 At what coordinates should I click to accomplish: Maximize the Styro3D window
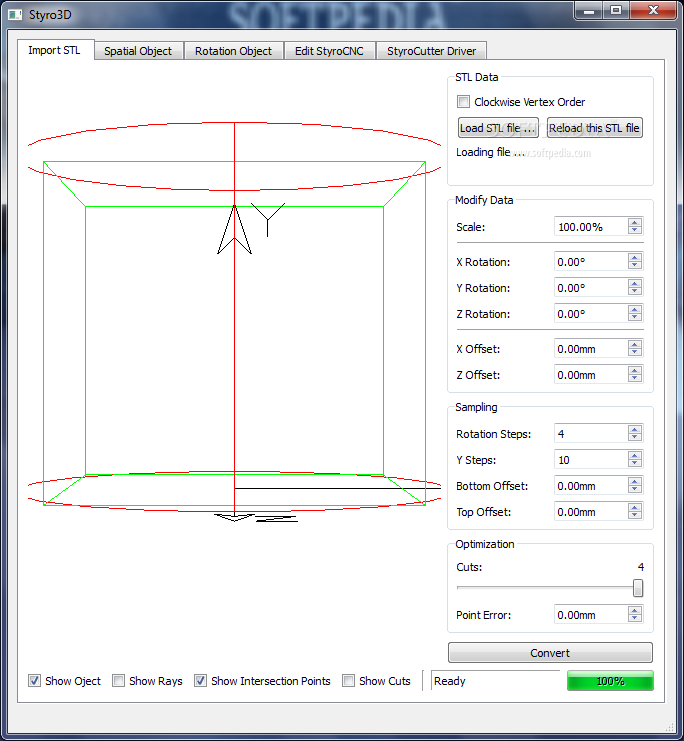pyautogui.click(x=616, y=10)
